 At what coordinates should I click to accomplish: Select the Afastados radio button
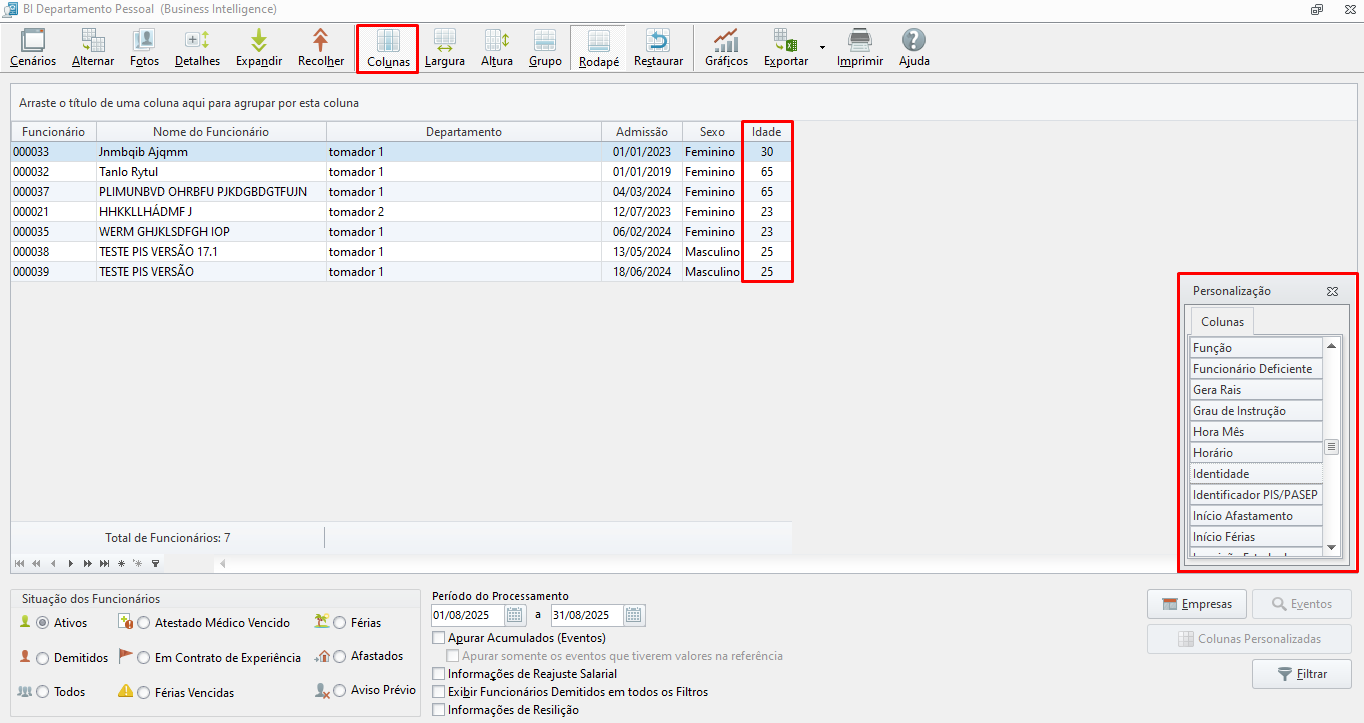pos(340,656)
